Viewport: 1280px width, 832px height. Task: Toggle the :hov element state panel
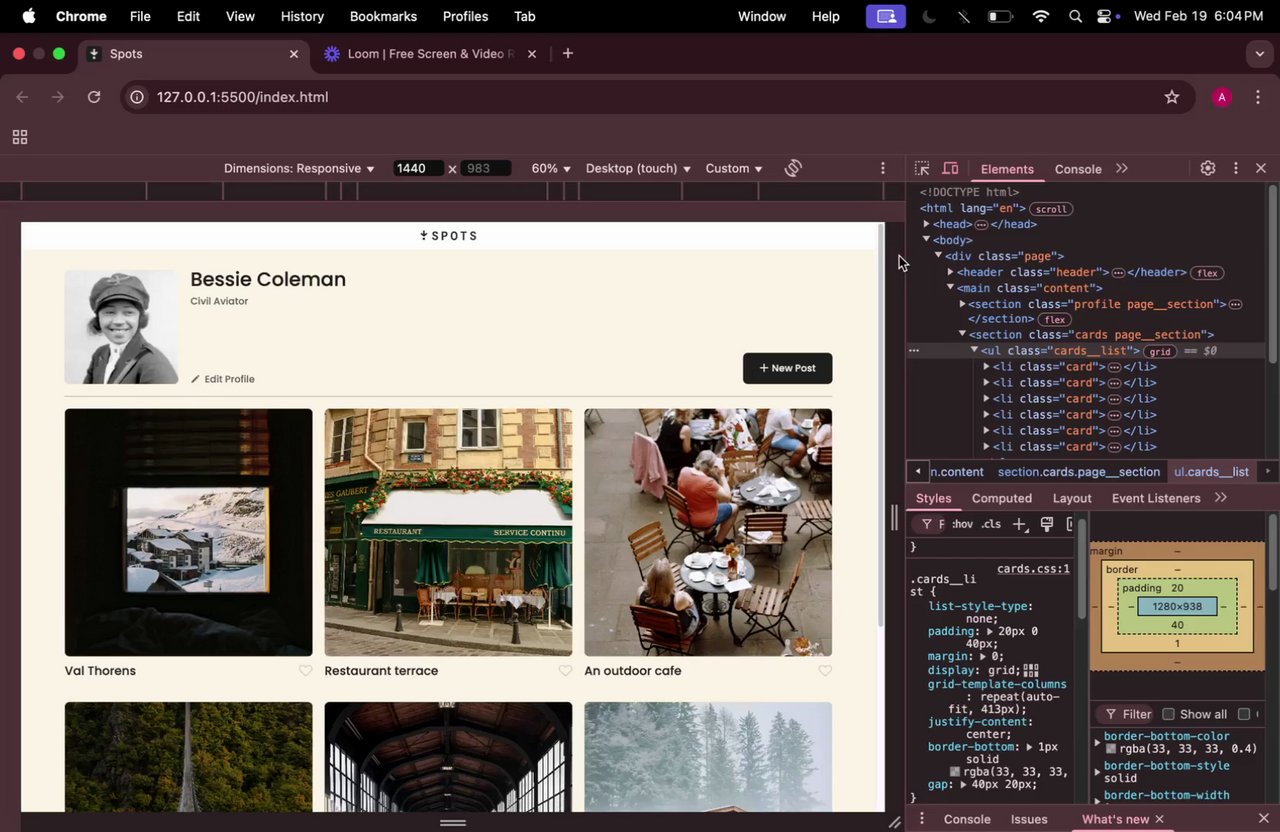[x=962, y=524]
